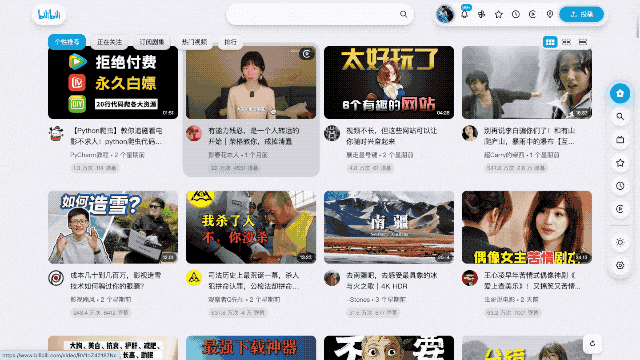Toggle light/dark theme sun icon in sidebar
This screenshot has height=360, width=640.
[620, 242]
